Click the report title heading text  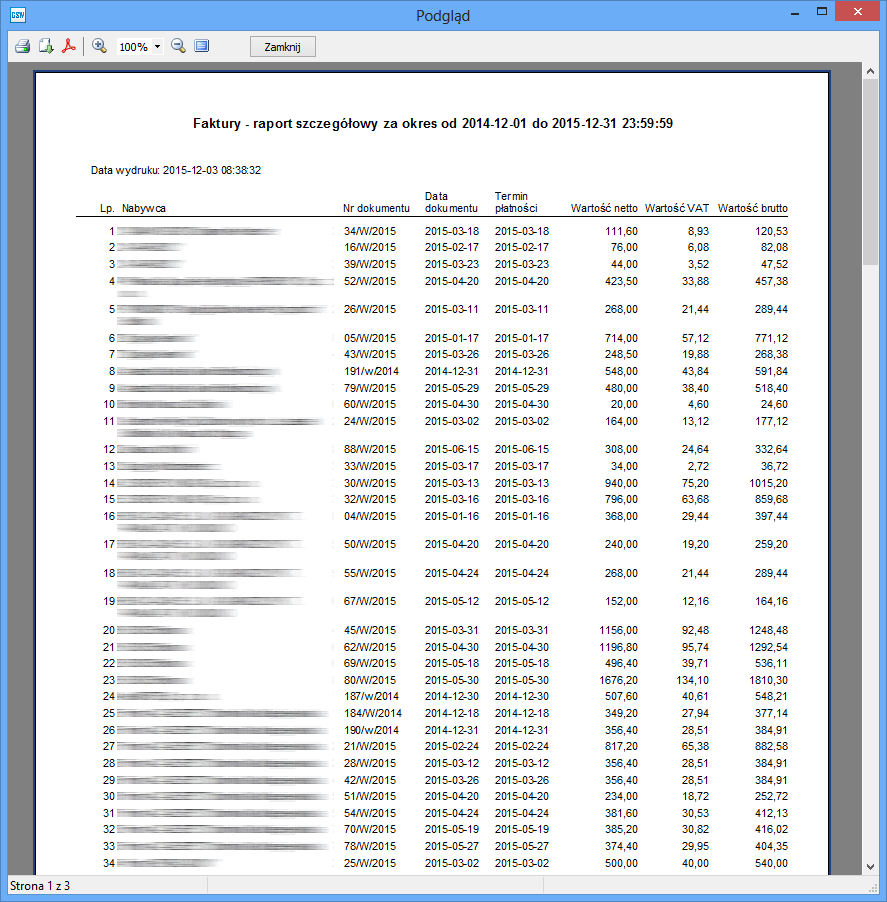432,123
